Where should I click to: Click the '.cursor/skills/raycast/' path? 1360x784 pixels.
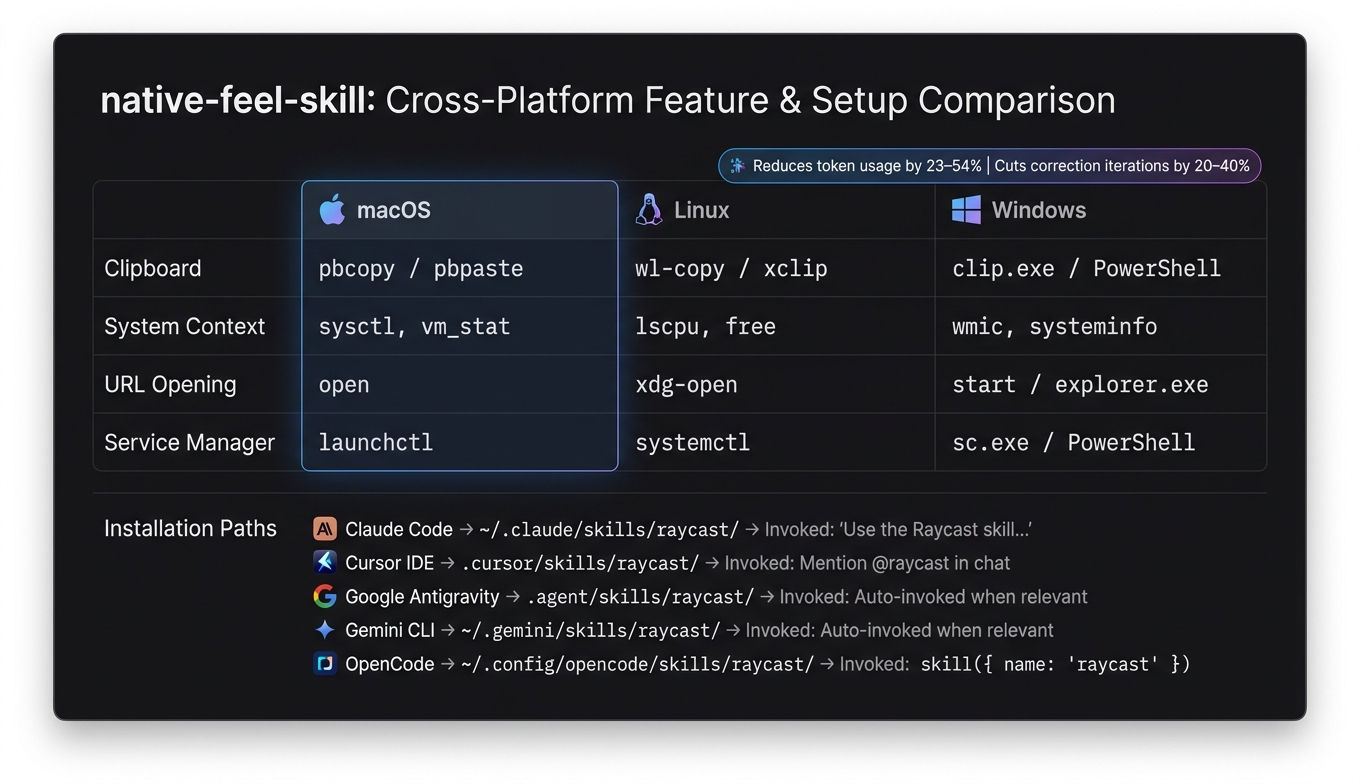580,563
